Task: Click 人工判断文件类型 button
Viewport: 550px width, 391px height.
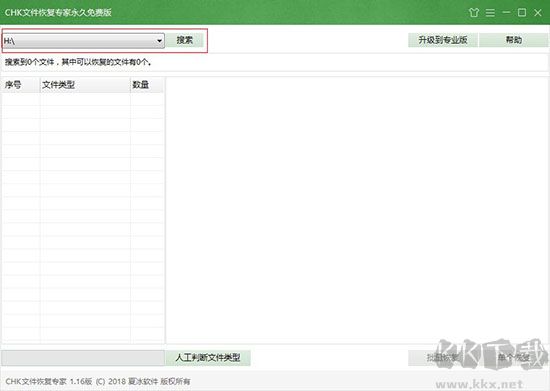Action: point(208,358)
